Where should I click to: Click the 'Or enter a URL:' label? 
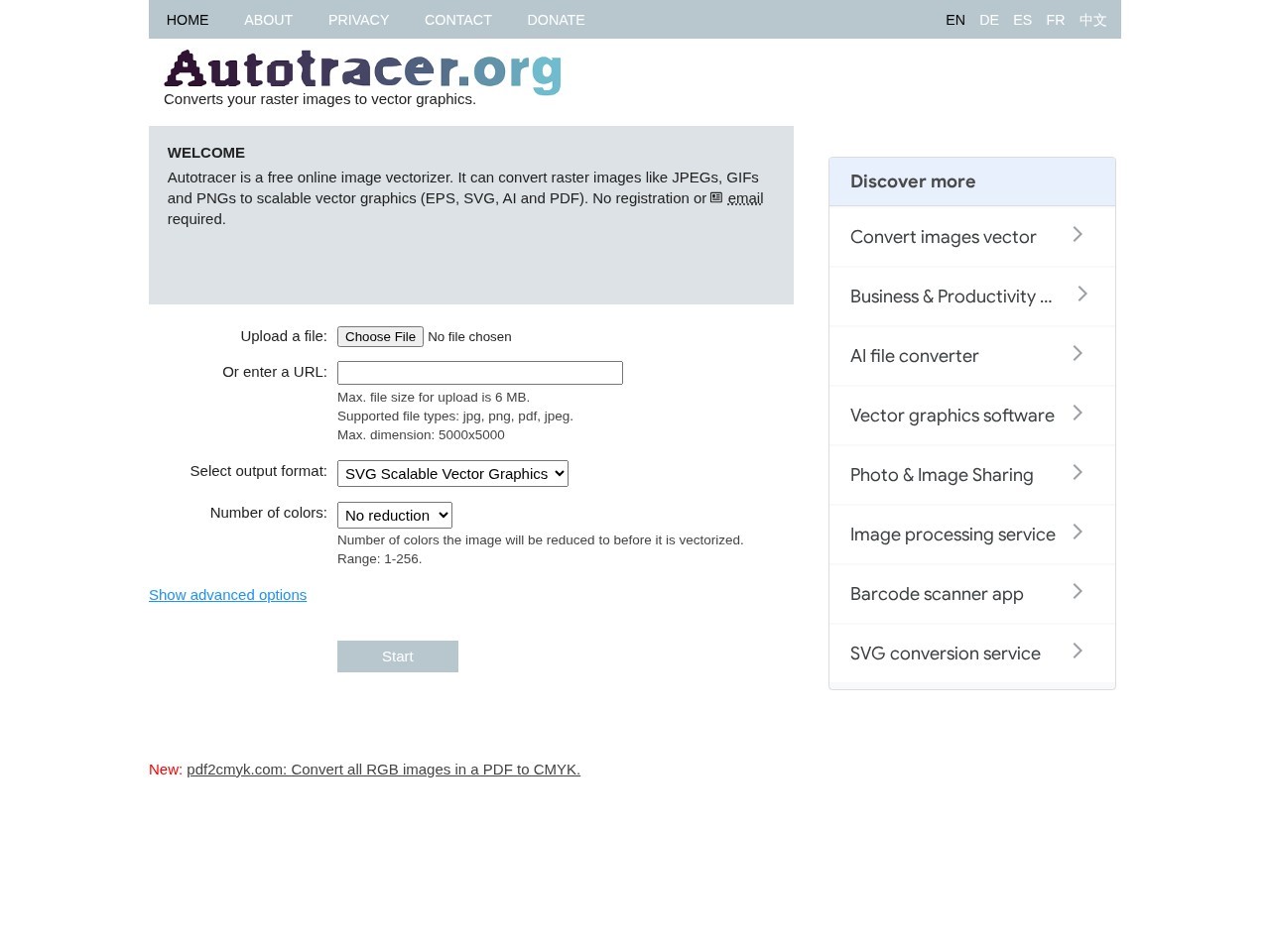[x=275, y=372]
